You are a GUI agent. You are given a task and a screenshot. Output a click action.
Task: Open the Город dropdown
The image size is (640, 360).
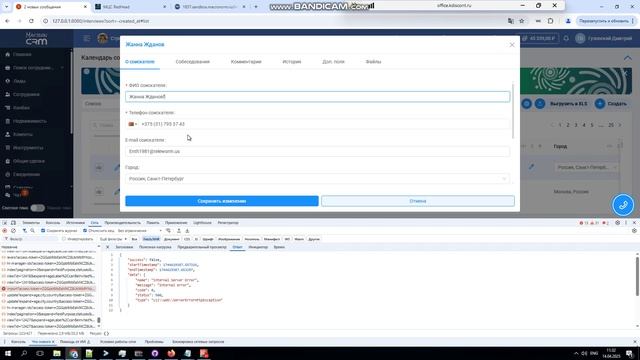(318, 179)
